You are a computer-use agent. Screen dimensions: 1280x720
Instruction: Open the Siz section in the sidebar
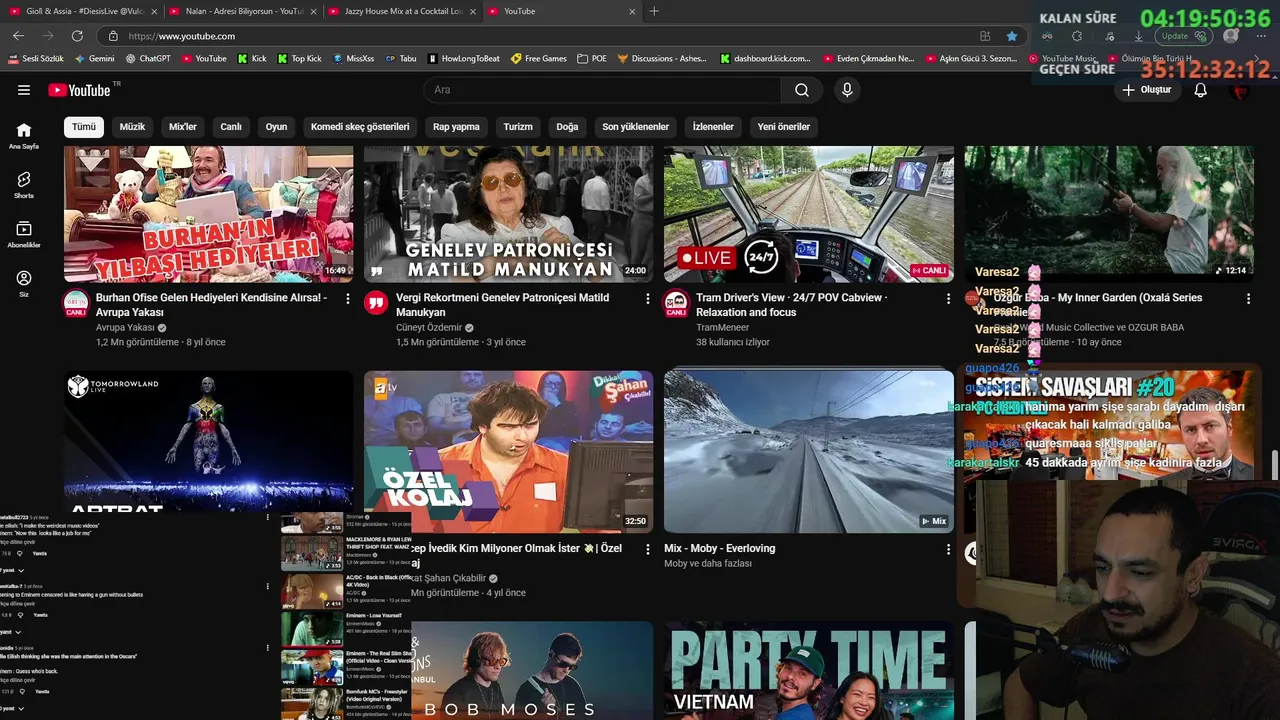coord(24,284)
